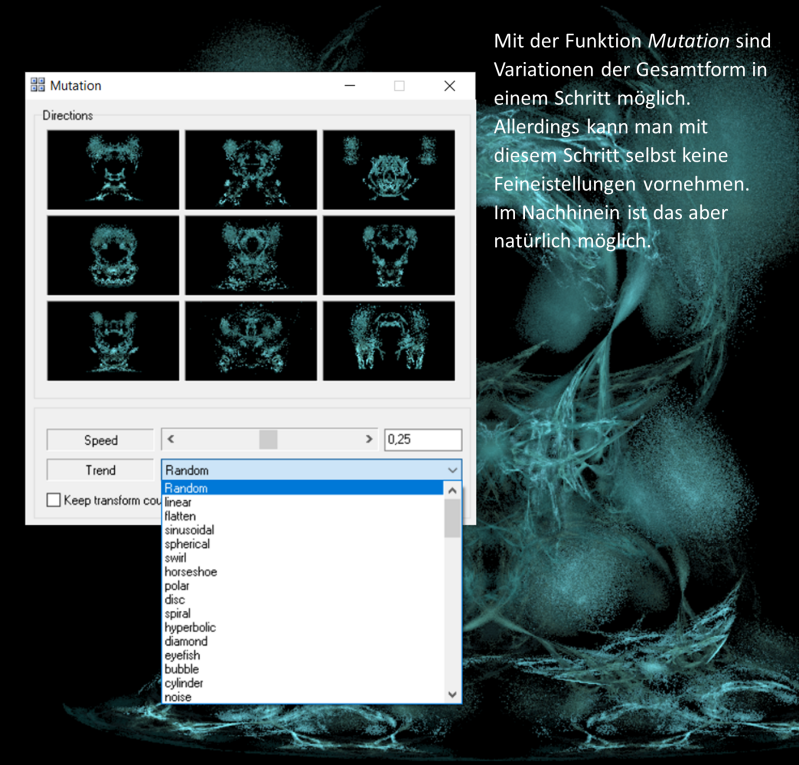Choose linear in the Trend list

point(303,502)
